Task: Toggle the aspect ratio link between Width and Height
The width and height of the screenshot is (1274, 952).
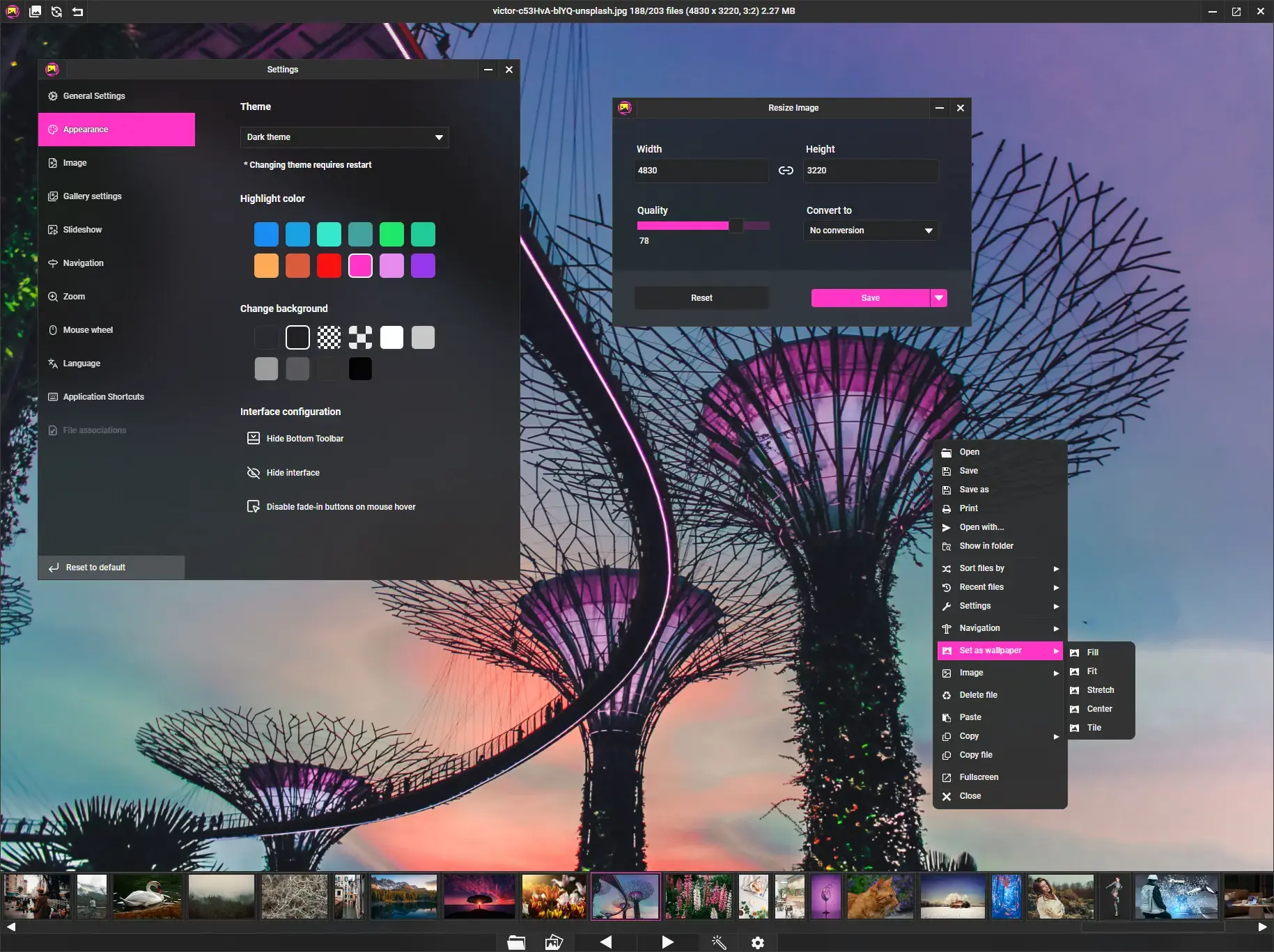Action: (x=786, y=171)
